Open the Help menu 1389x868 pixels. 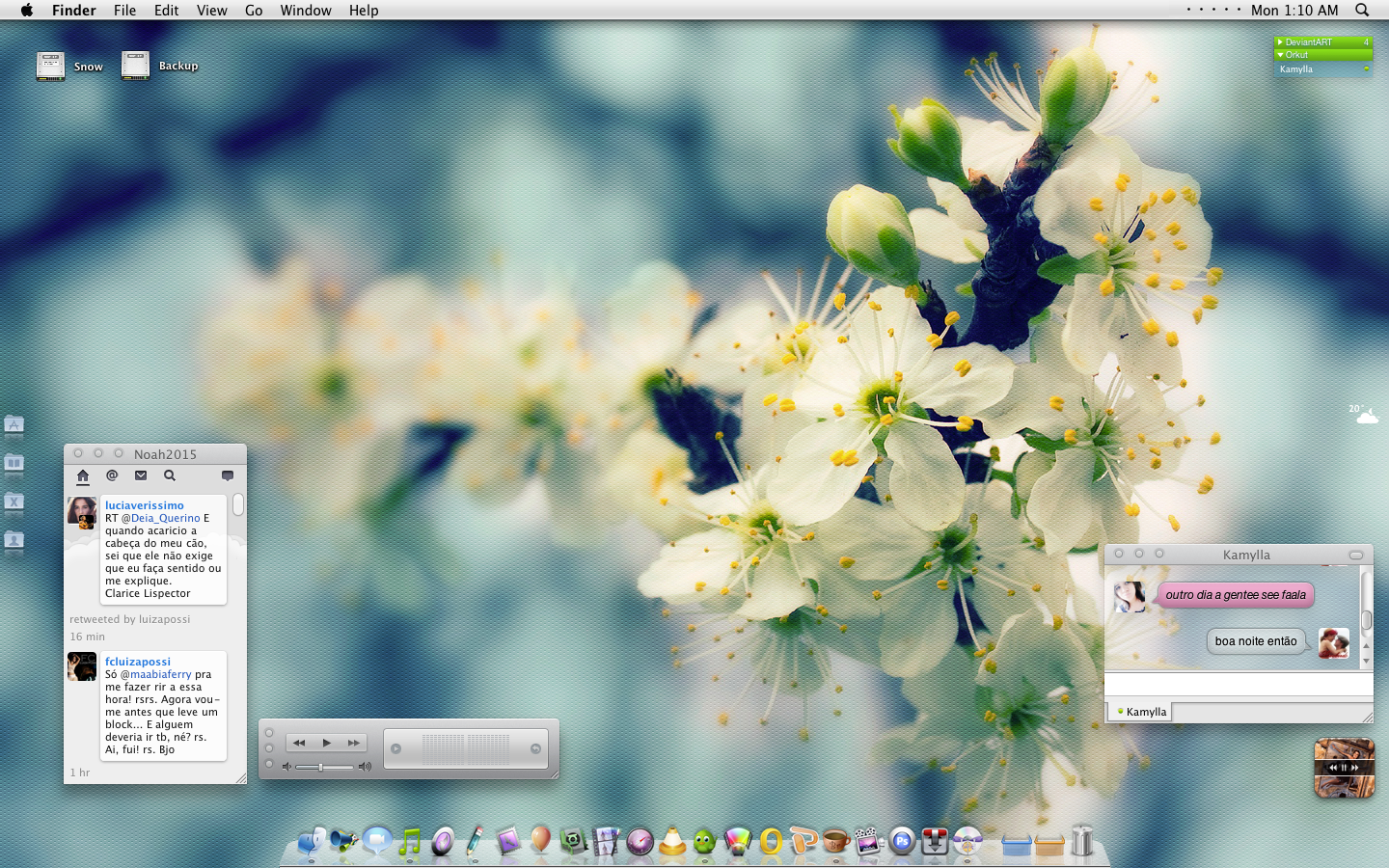[x=364, y=10]
